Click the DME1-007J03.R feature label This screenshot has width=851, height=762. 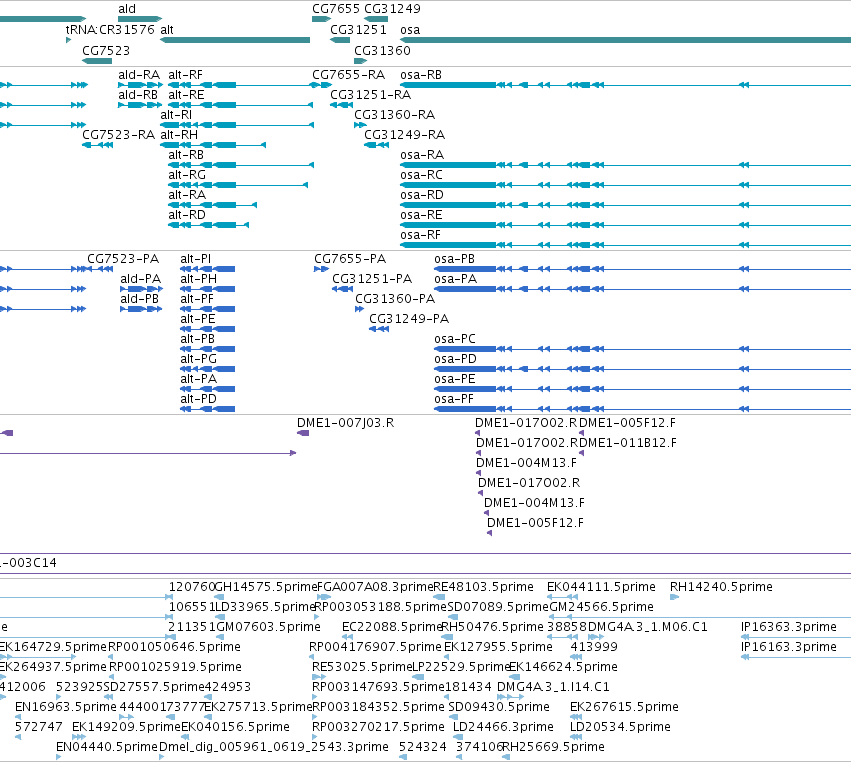tap(345, 423)
